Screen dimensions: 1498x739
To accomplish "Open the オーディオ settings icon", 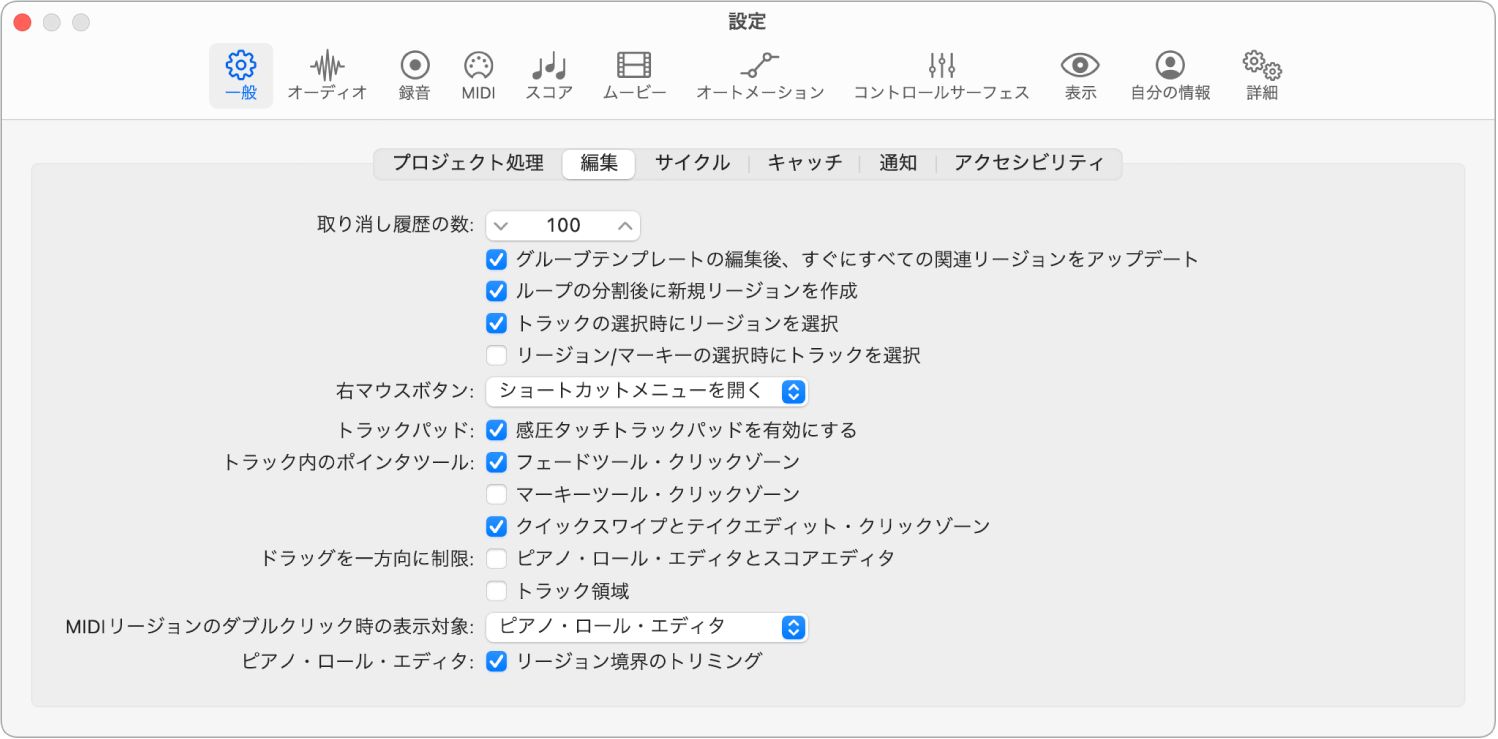I will 327,75.
